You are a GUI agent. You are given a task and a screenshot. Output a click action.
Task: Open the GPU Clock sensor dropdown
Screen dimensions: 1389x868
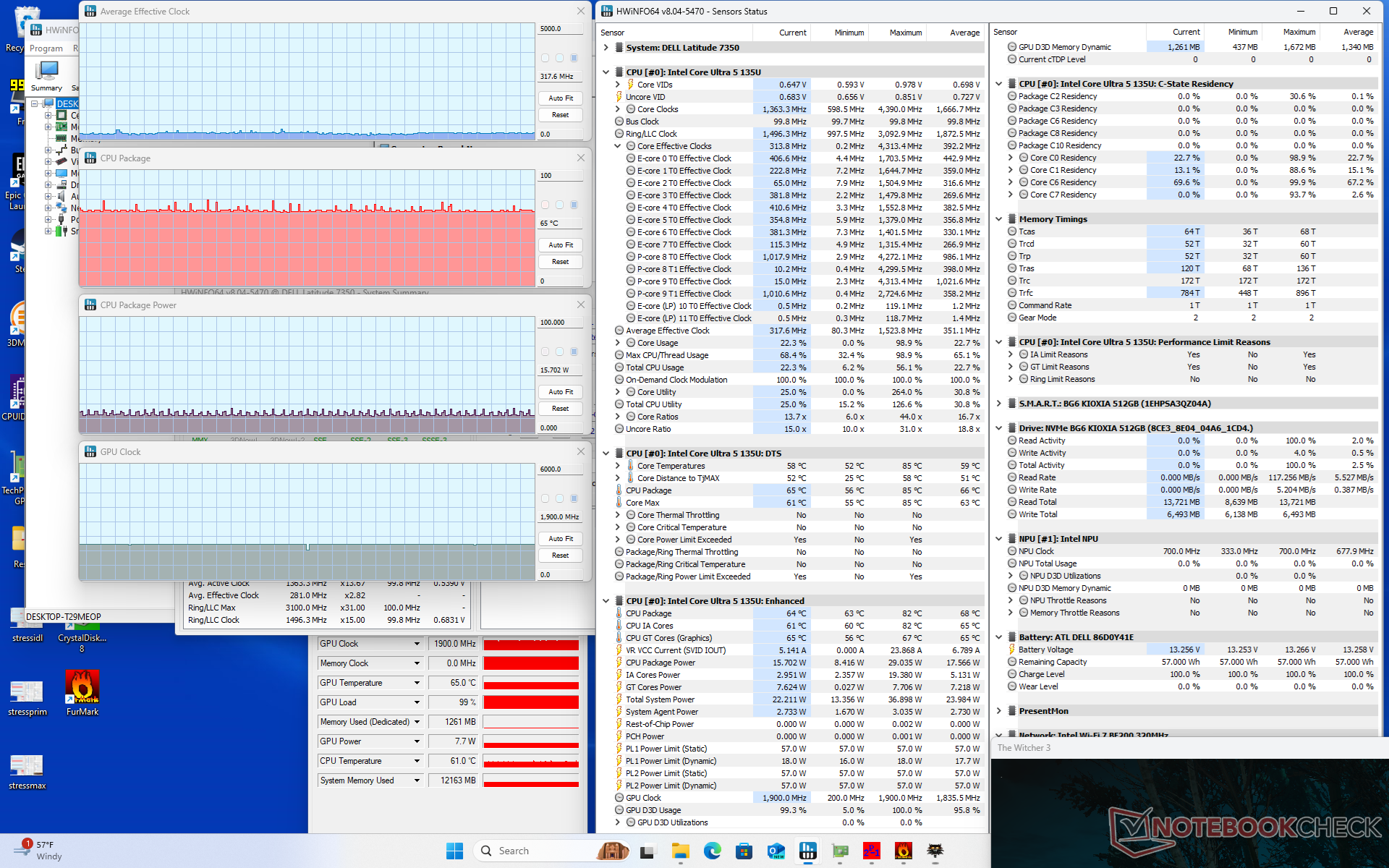417,644
